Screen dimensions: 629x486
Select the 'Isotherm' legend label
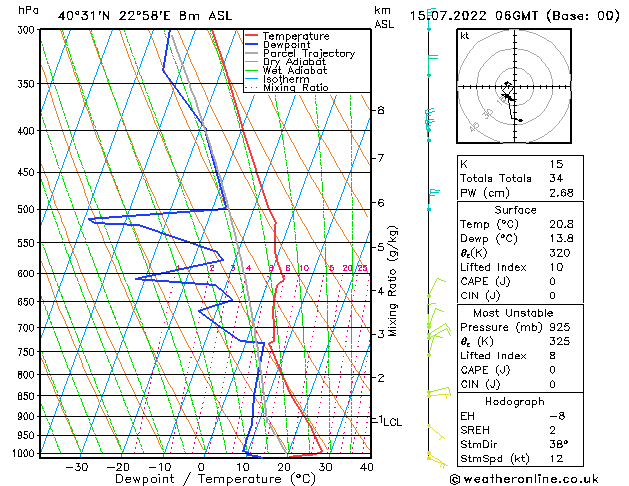tap(286, 79)
